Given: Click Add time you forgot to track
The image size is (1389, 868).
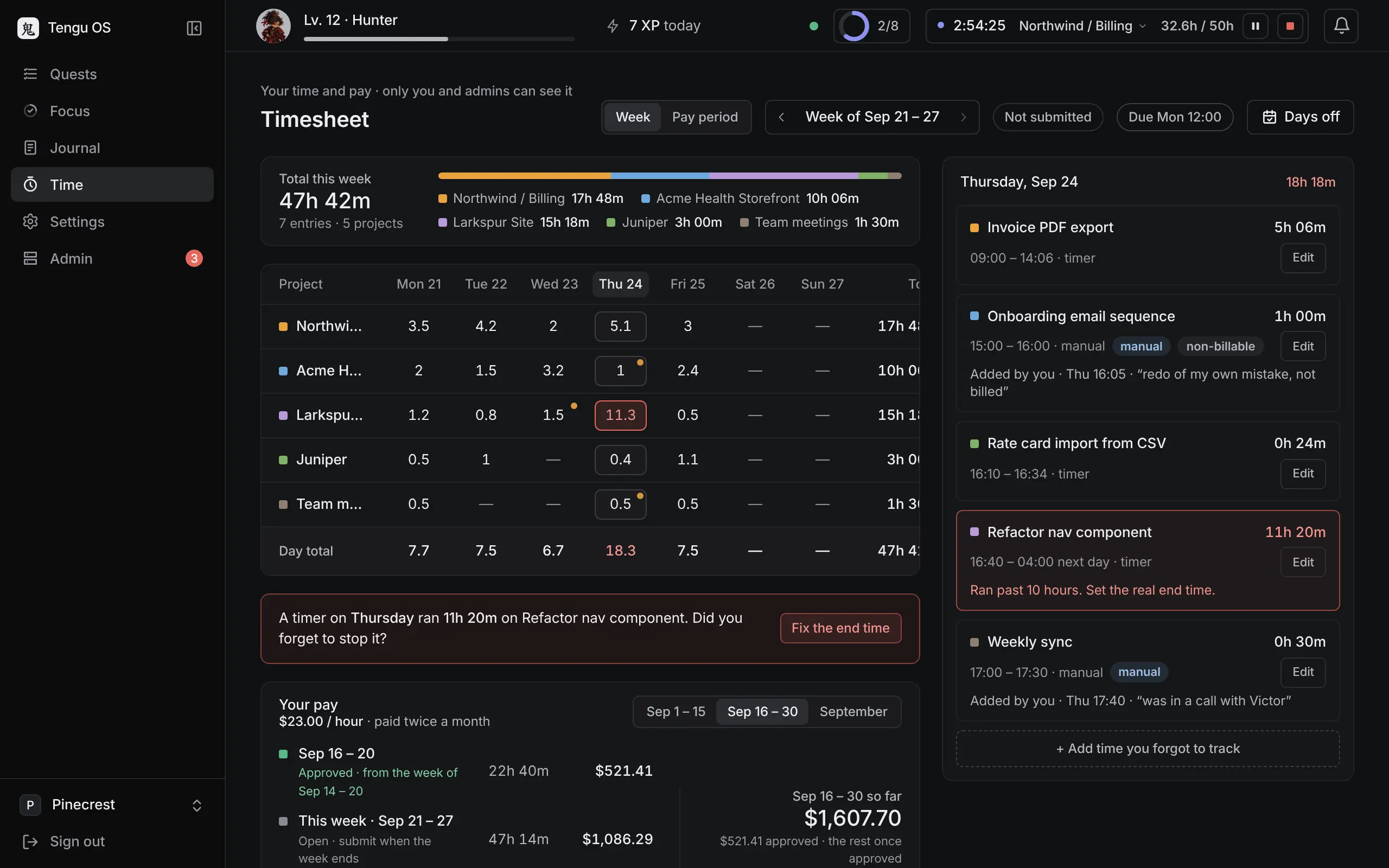Looking at the screenshot, I should click(x=1148, y=749).
